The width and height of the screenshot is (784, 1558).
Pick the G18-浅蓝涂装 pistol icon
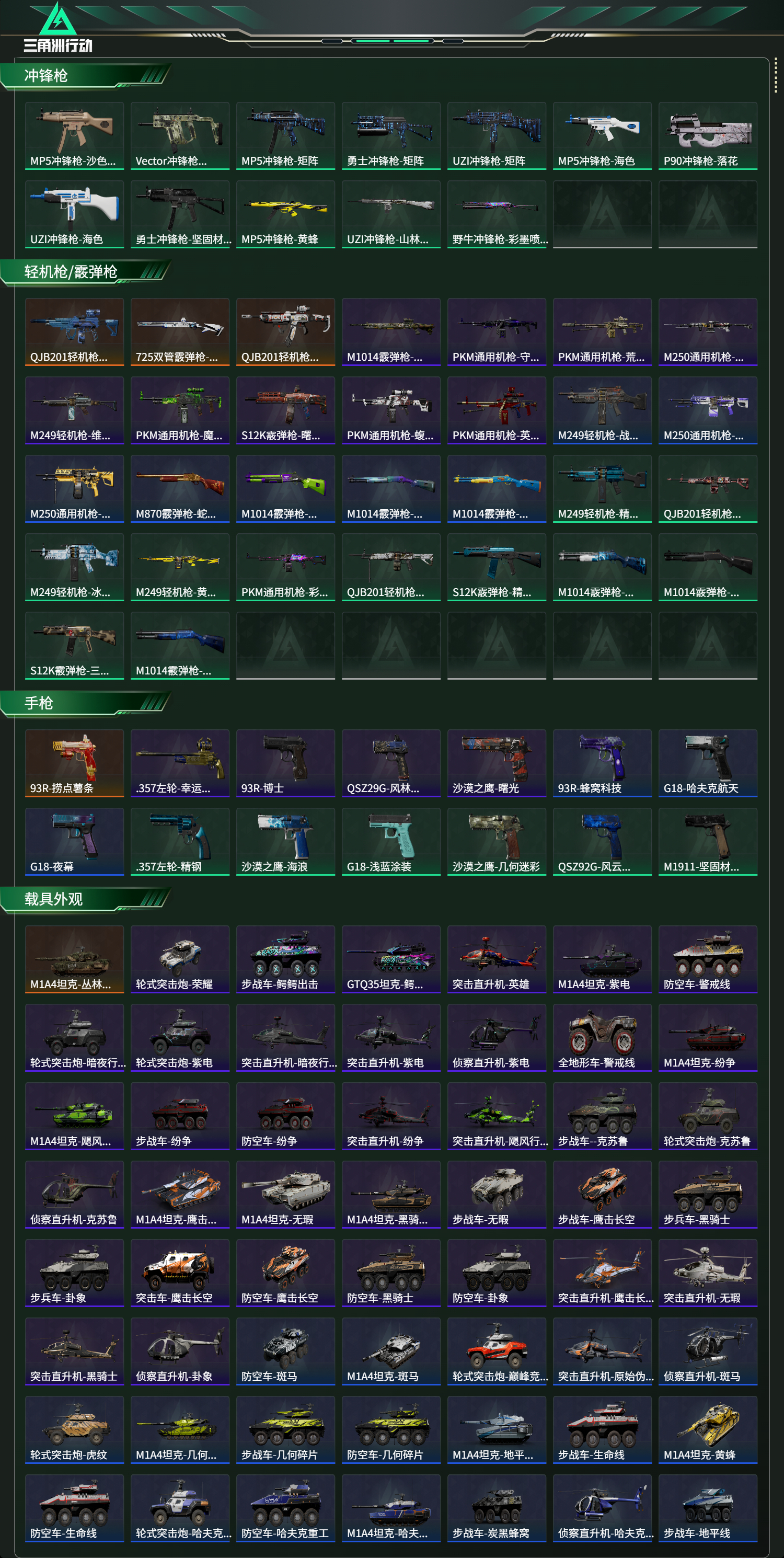(x=391, y=841)
